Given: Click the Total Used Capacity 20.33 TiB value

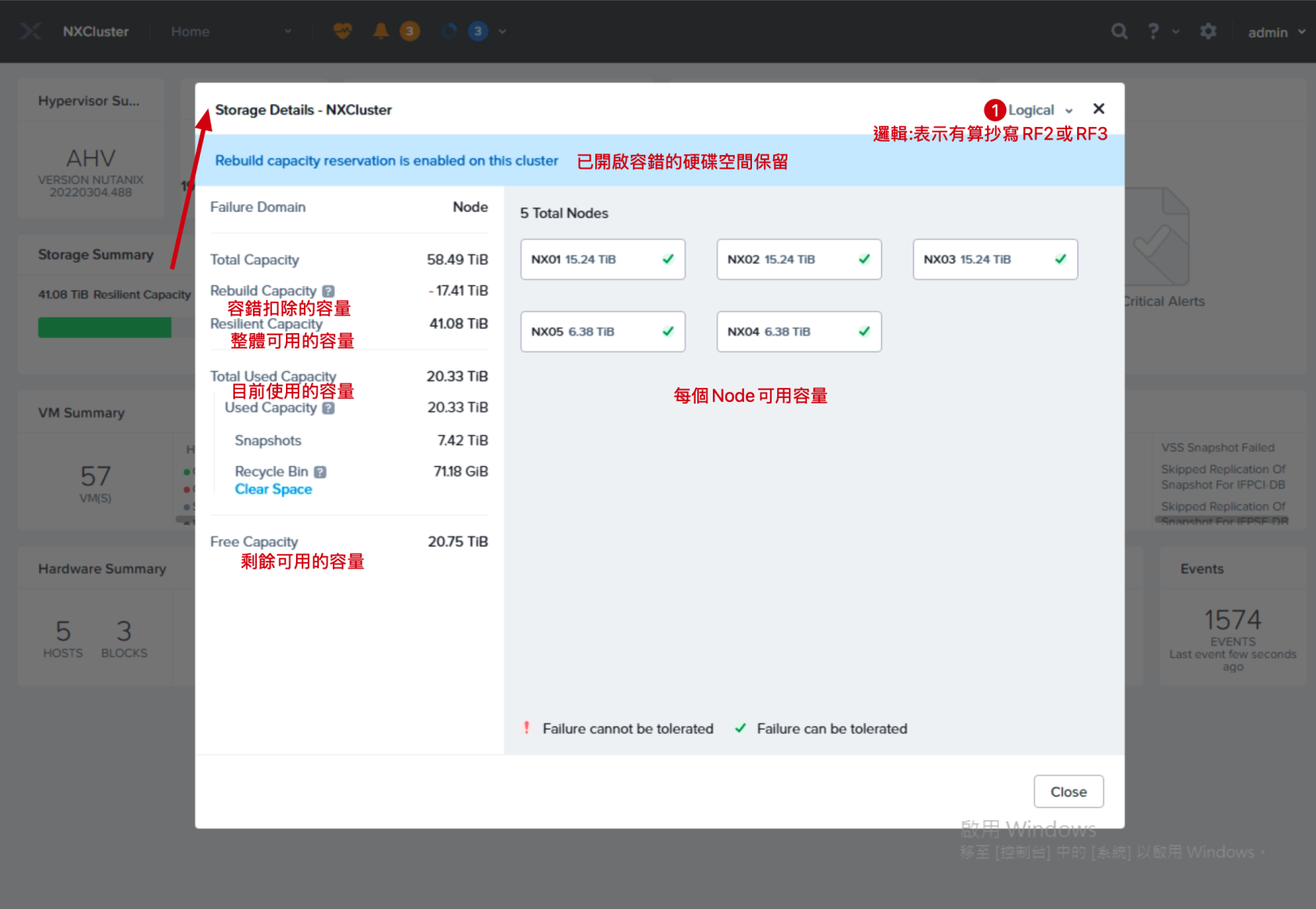Looking at the screenshot, I should coord(457,376).
